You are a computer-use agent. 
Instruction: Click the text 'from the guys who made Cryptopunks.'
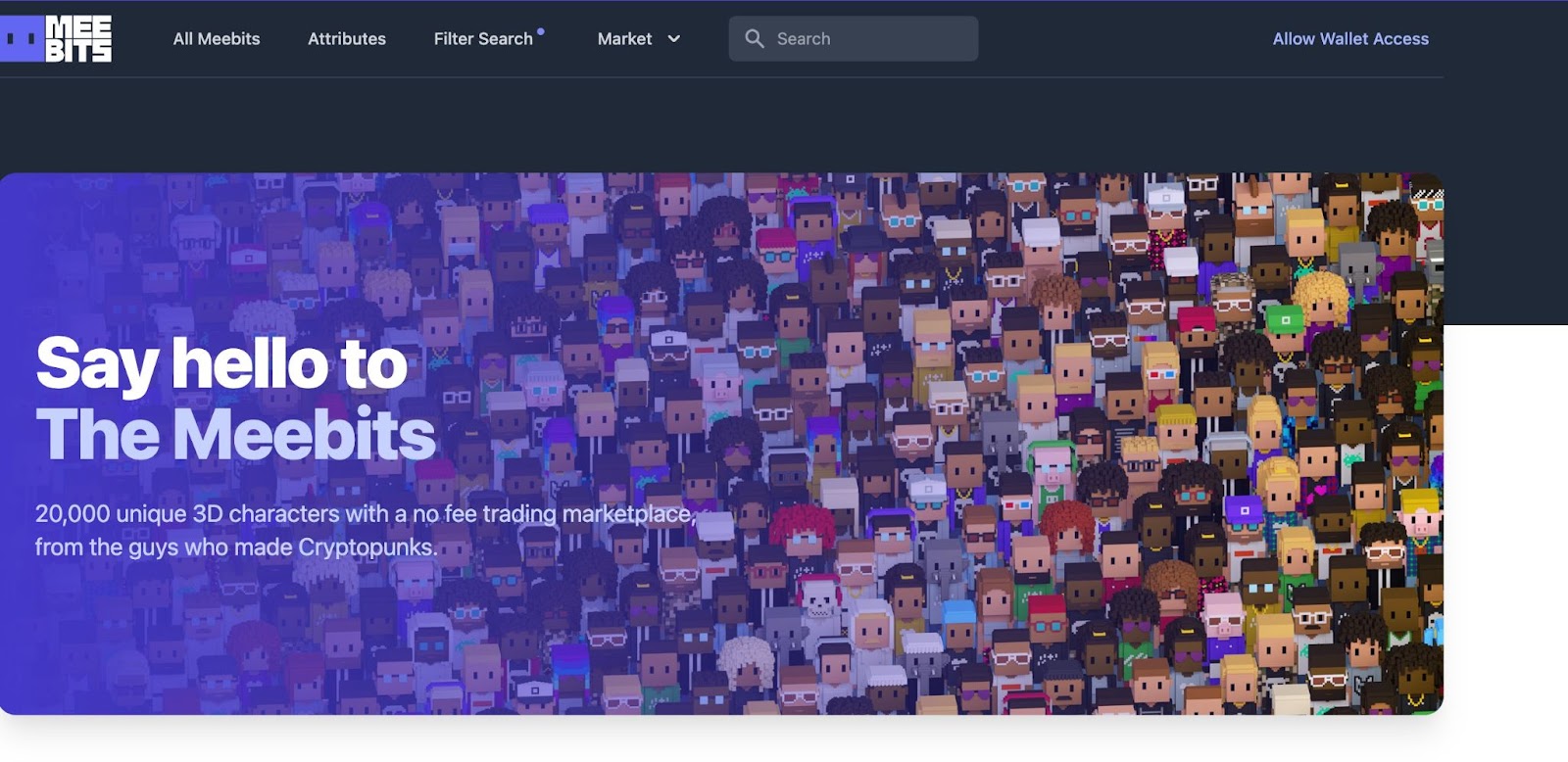(x=236, y=548)
